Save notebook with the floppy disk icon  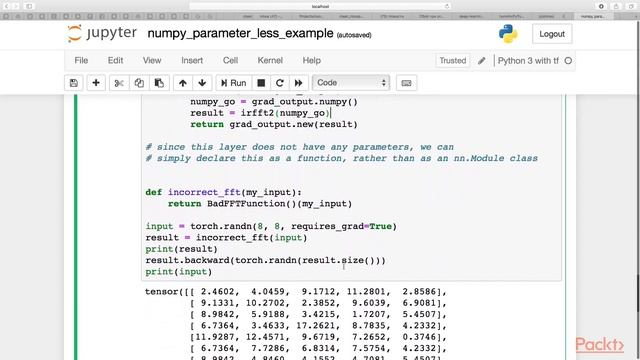[x=74, y=83]
